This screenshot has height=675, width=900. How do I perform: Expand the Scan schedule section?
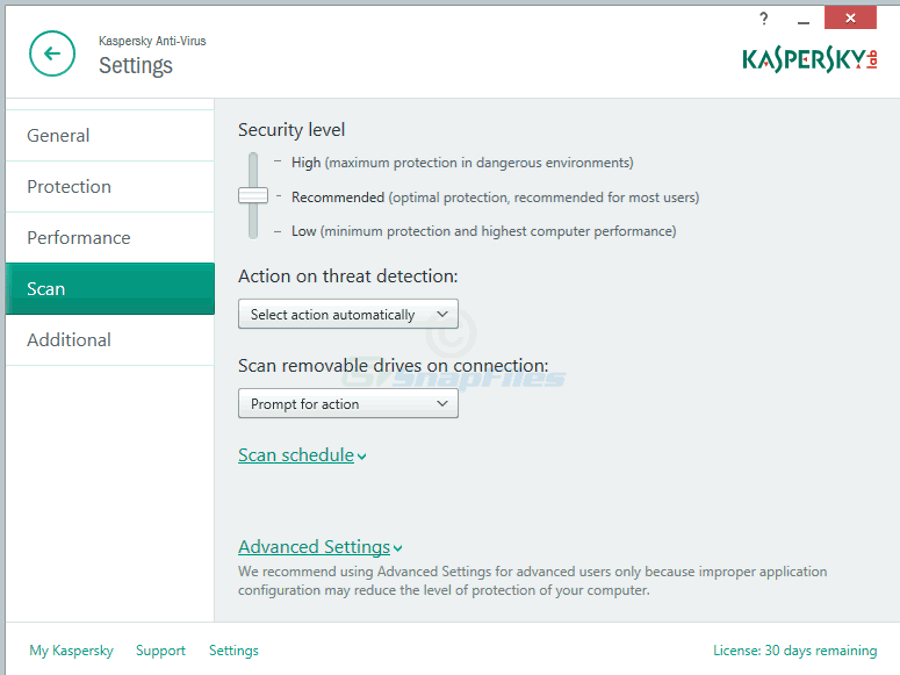(x=302, y=455)
